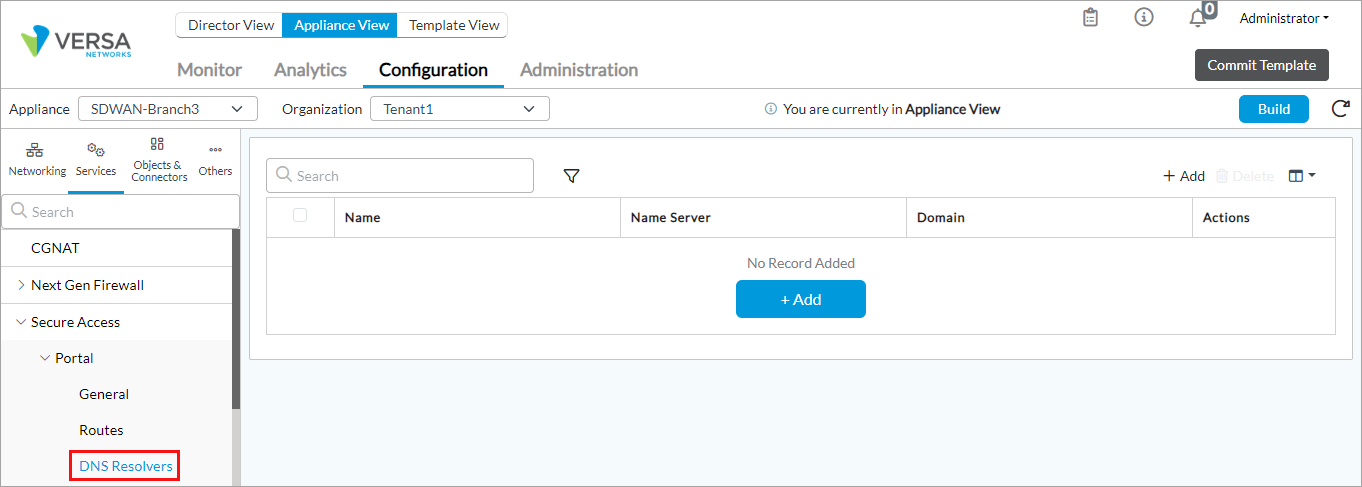Click the table search field
1362x487 pixels.
pos(400,176)
